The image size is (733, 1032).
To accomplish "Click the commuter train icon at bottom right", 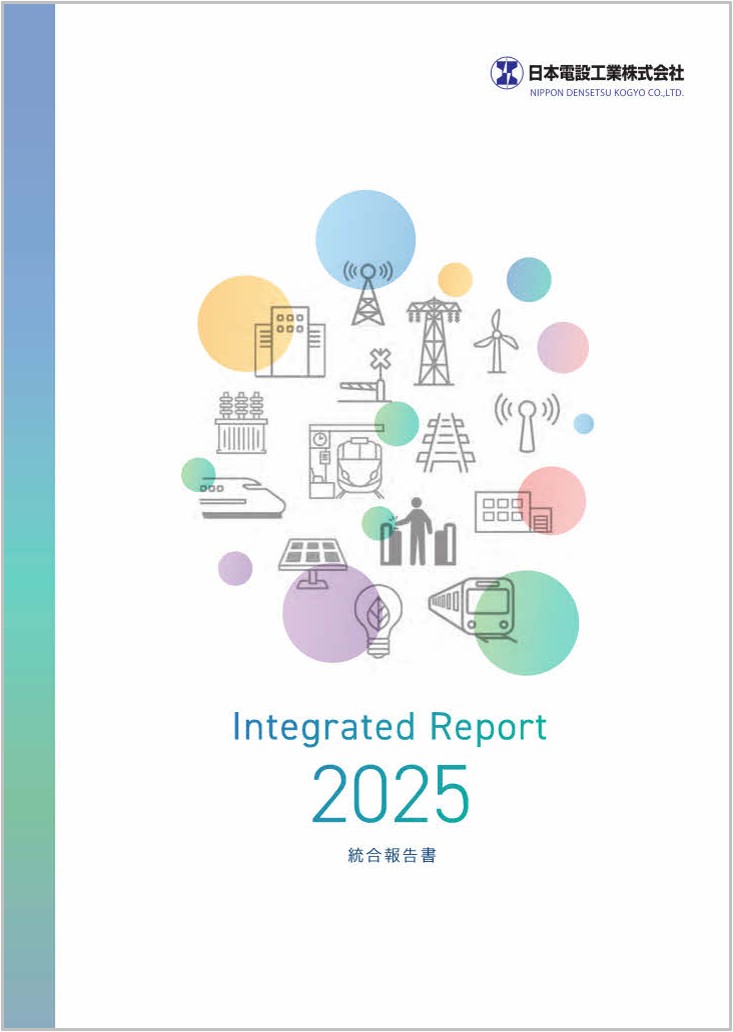I will click(x=472, y=607).
